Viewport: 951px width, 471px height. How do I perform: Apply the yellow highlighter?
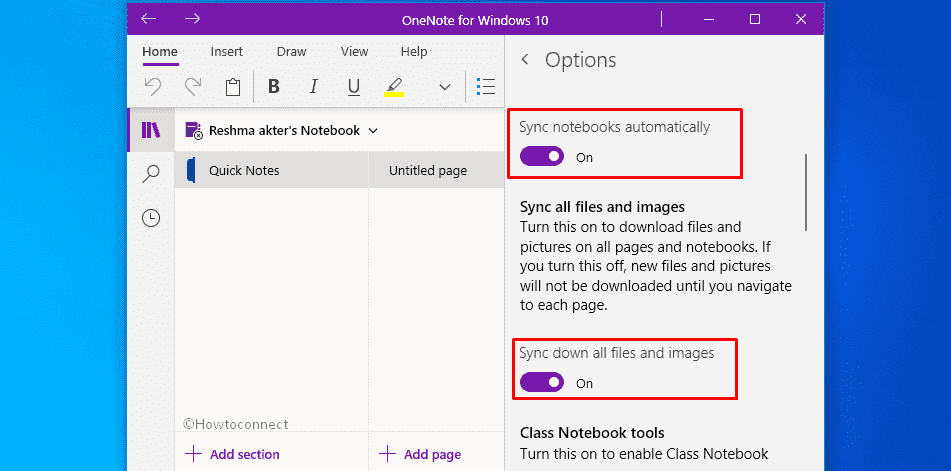click(394, 87)
